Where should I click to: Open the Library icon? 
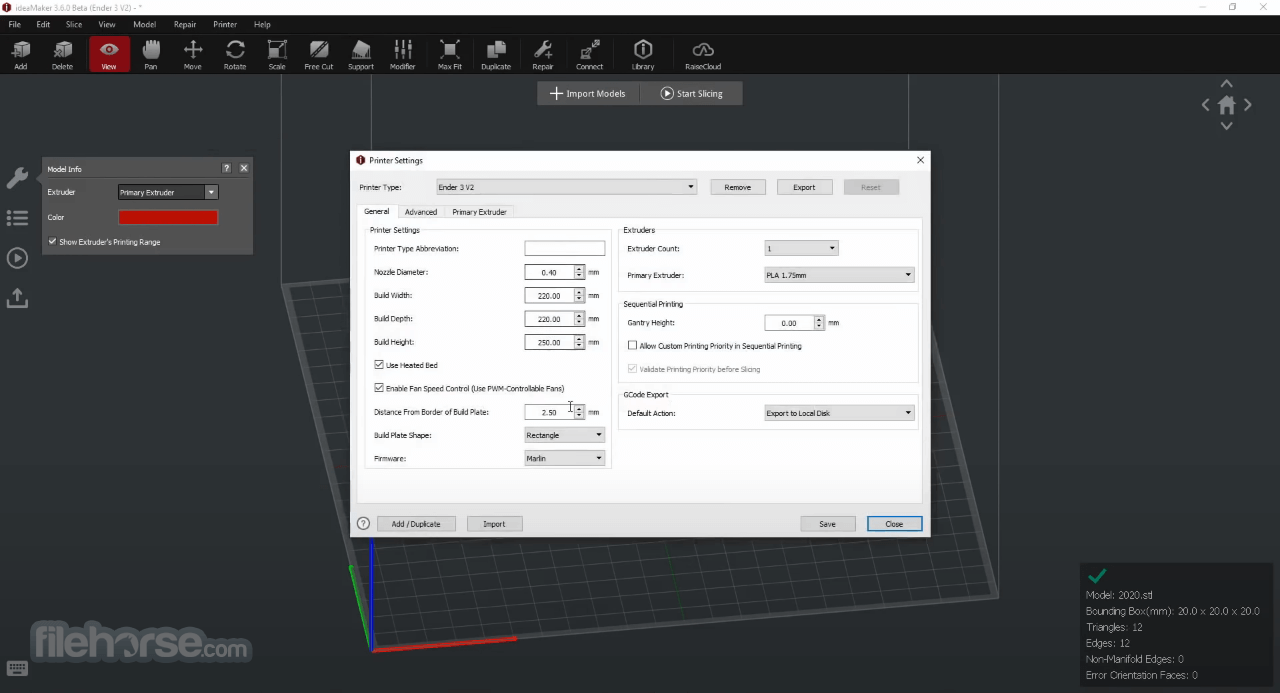point(643,54)
